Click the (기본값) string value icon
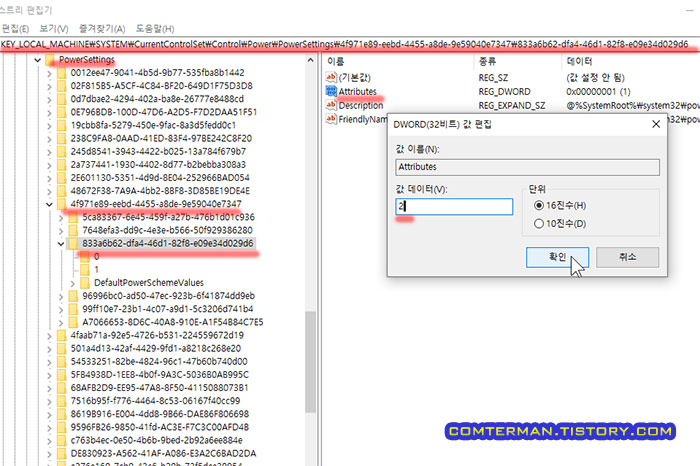Screen dimensions: 700x466 [x=331, y=77]
